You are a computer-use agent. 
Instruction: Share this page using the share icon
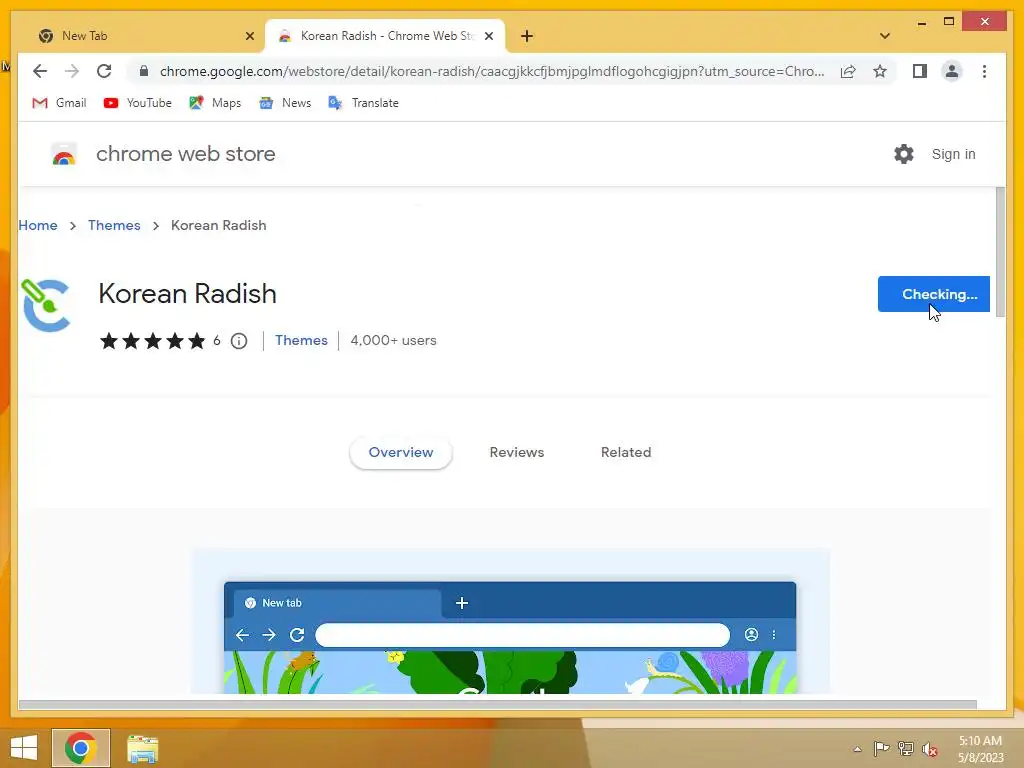pyautogui.click(x=848, y=71)
